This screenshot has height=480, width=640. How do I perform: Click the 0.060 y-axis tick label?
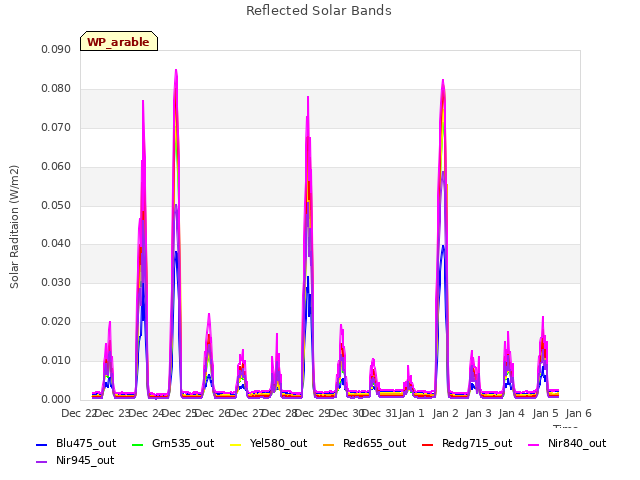[x=56, y=167]
